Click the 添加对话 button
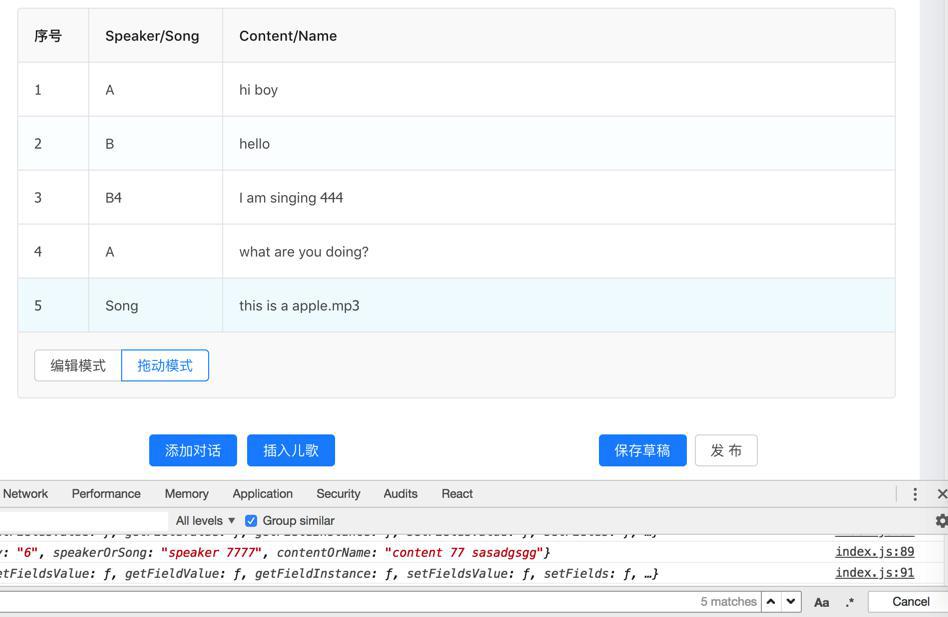 [x=193, y=451]
